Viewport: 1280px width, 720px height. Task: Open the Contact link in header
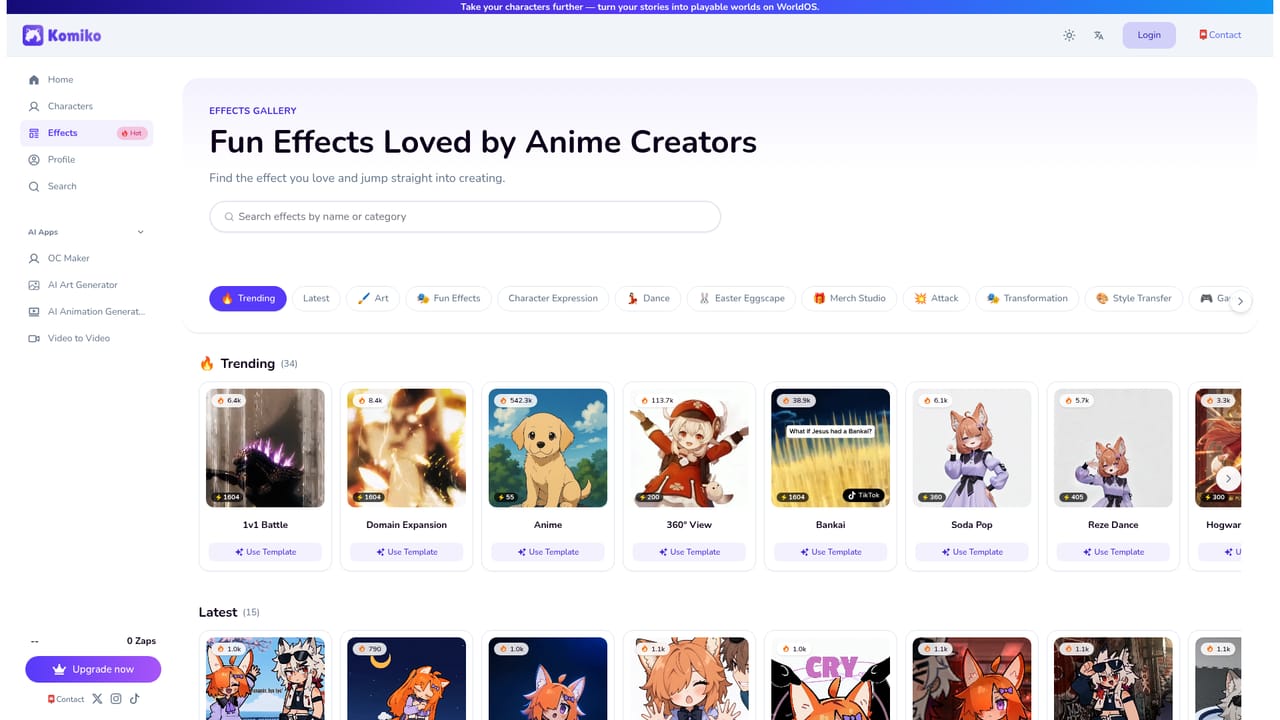(x=1220, y=35)
